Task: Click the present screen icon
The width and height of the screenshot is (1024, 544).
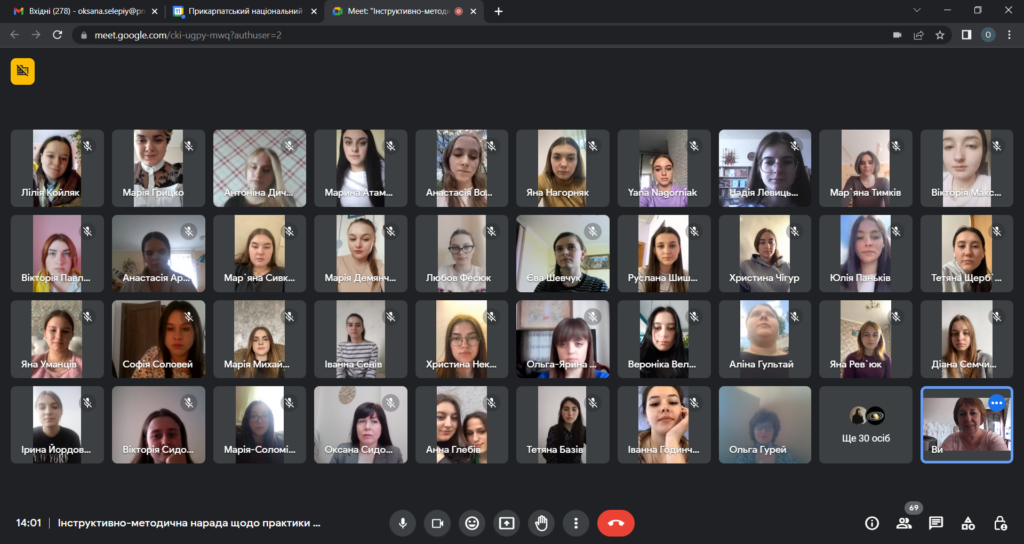Action: point(506,522)
